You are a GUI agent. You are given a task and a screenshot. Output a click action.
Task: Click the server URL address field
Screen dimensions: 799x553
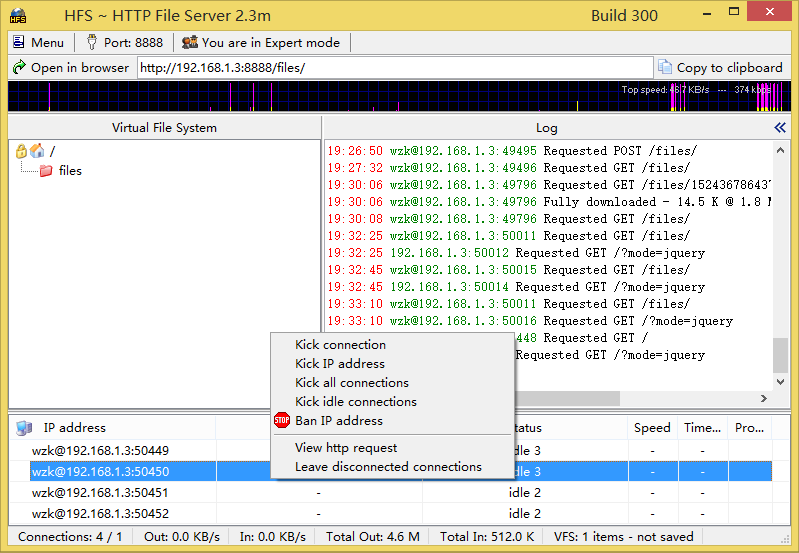click(x=395, y=68)
